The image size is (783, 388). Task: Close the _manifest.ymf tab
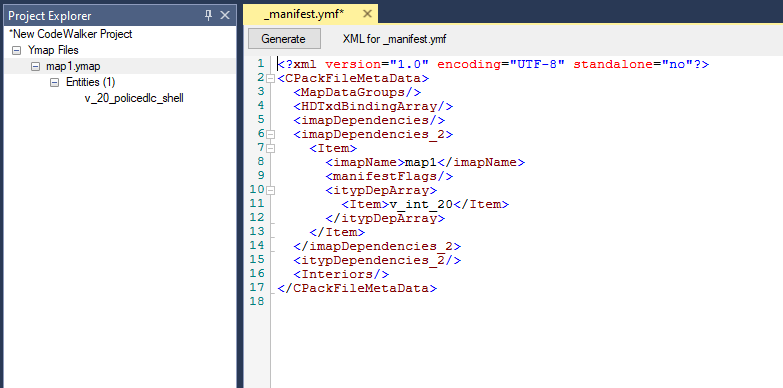[368, 14]
